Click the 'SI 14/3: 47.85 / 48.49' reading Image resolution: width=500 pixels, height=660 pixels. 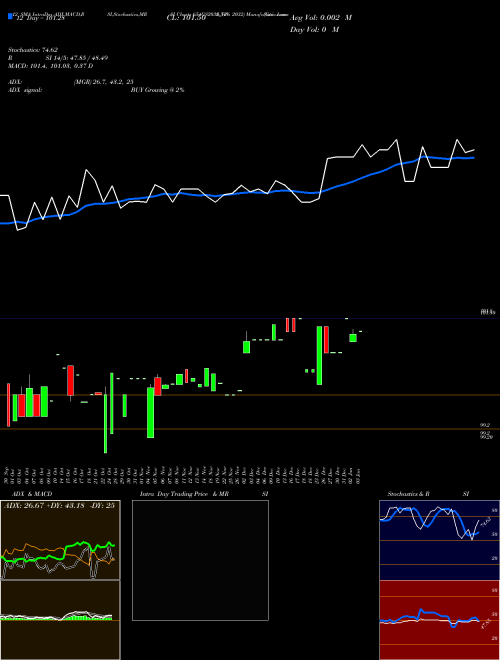pos(77,58)
